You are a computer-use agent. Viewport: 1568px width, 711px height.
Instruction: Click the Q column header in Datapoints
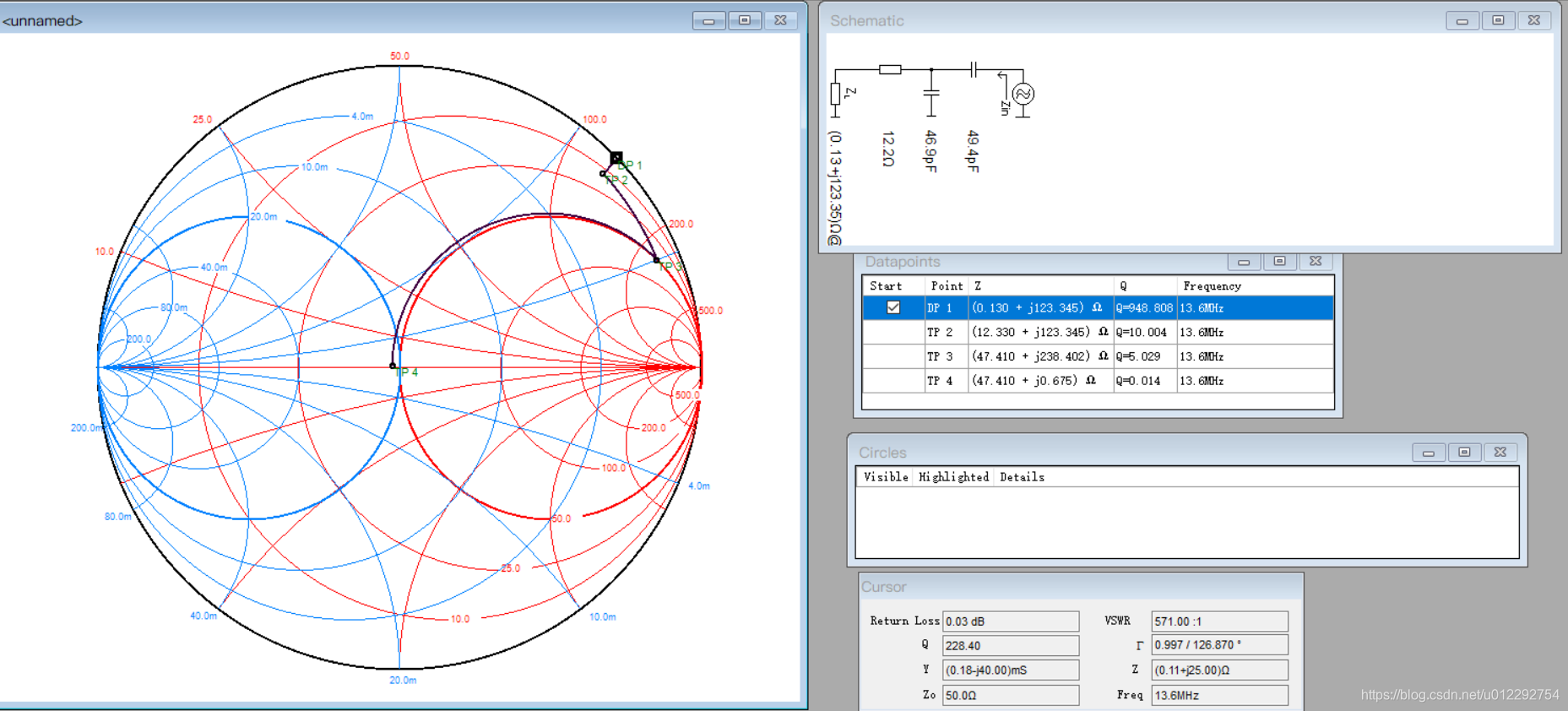tap(1145, 286)
